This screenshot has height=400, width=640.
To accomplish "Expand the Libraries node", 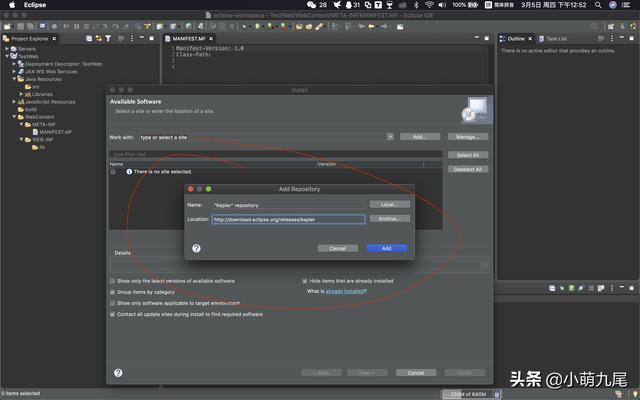I will [x=22, y=94].
